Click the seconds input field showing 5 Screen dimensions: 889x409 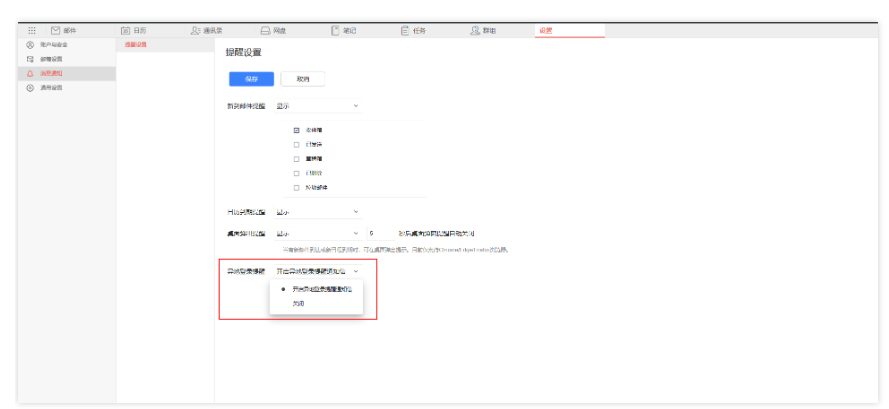380,233
